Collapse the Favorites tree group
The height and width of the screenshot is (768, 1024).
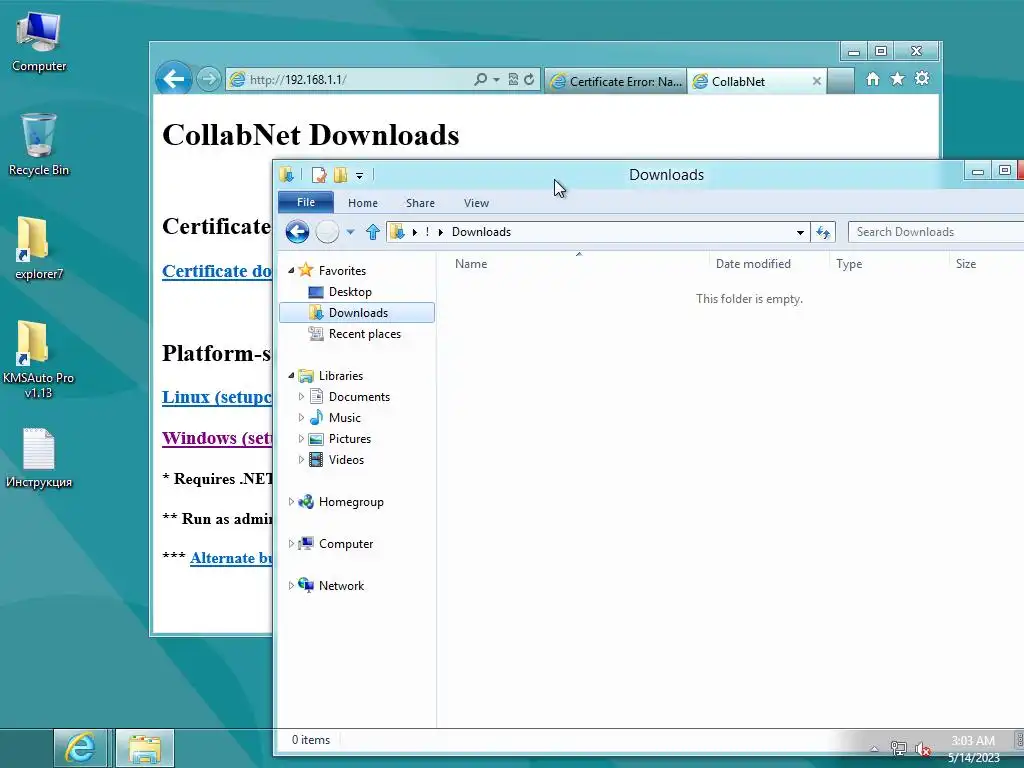pyautogui.click(x=291, y=270)
